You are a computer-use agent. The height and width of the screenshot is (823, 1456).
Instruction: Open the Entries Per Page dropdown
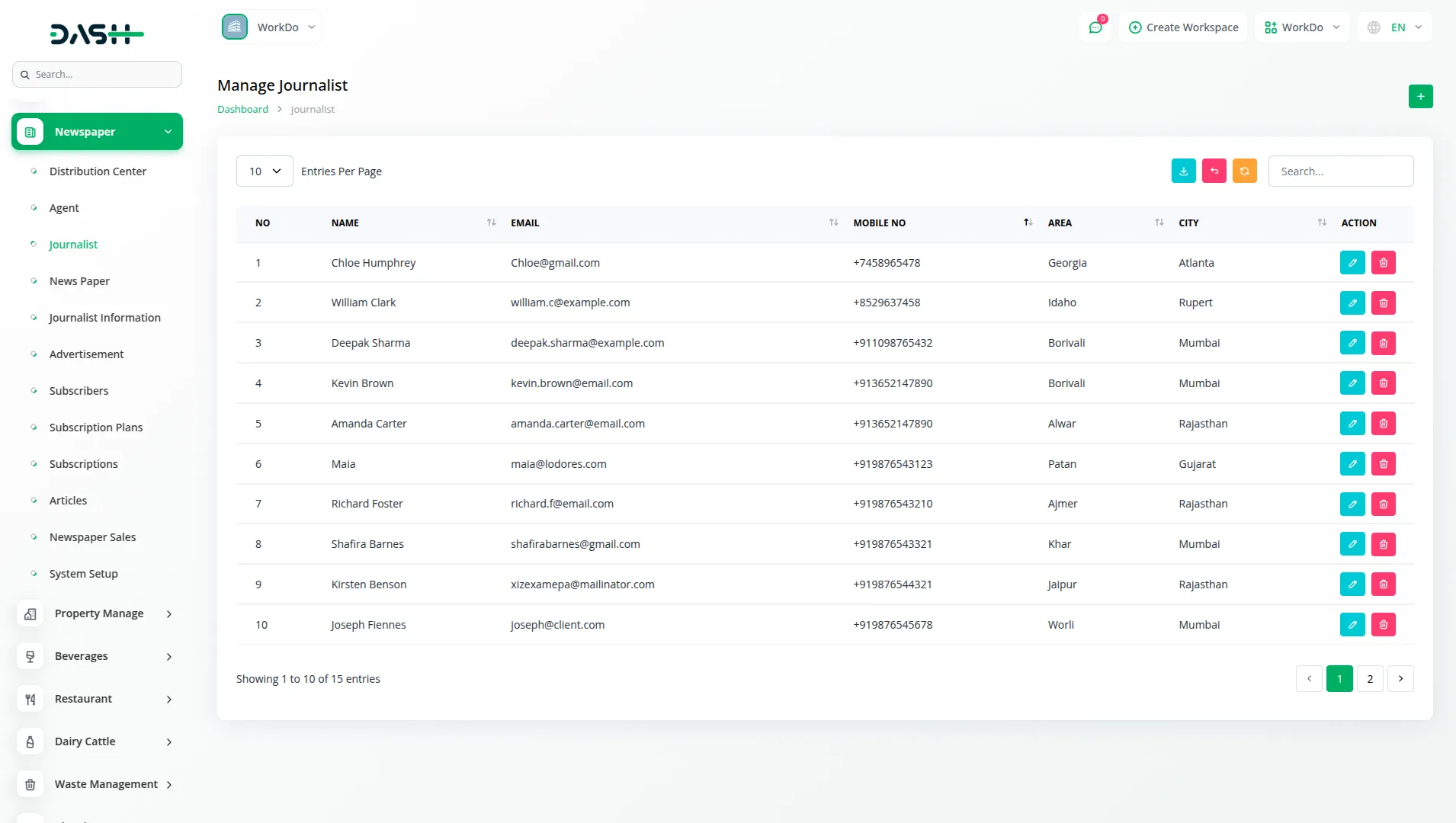(x=264, y=171)
